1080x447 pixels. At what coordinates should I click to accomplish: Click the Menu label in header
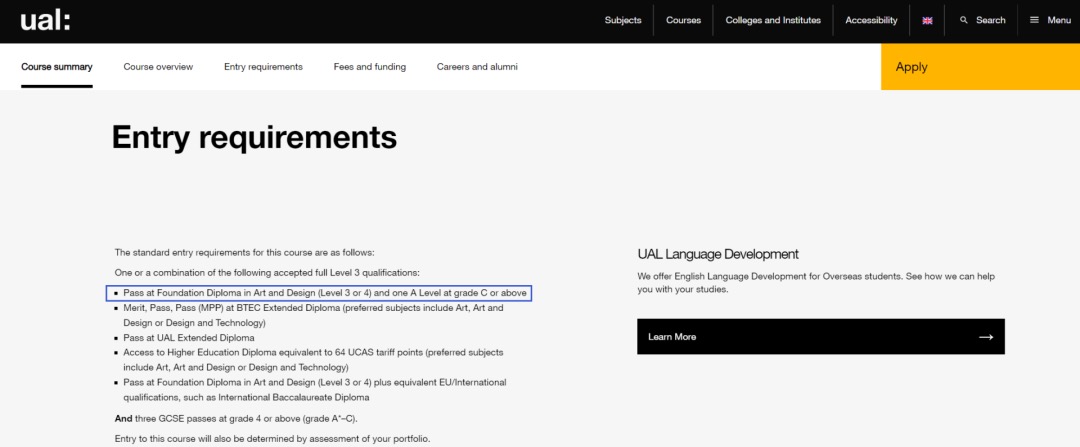(x=1059, y=20)
